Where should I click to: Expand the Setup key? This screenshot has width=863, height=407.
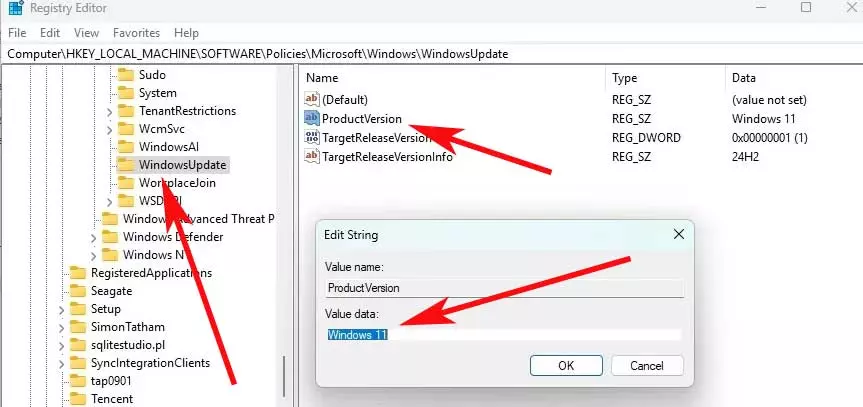[x=61, y=310]
